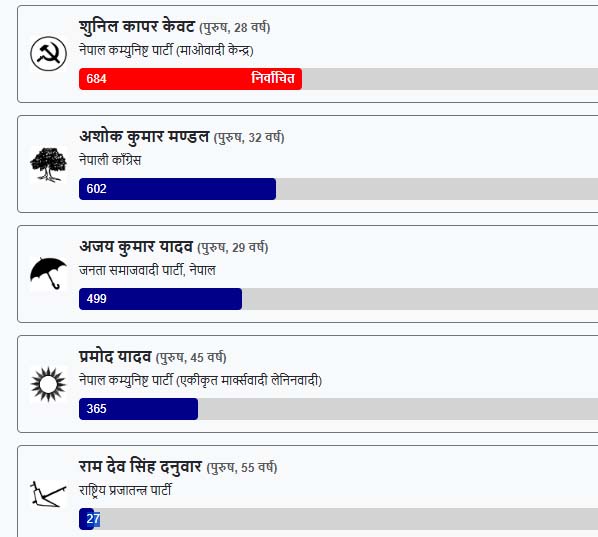
Task: Click party name नेपाली काँग्रेस
Action: tap(110, 160)
